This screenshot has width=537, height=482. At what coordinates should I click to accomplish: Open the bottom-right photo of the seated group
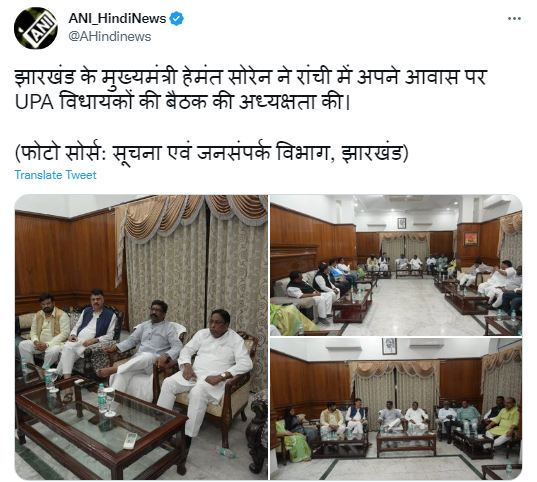point(396,409)
